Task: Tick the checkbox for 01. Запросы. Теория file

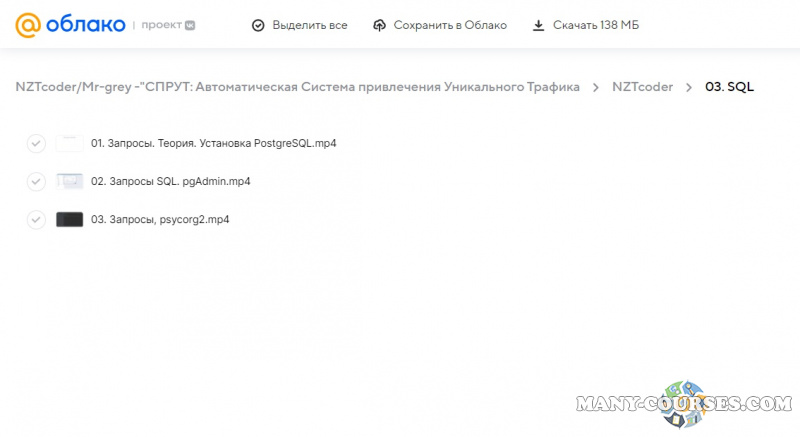Action: tap(36, 143)
